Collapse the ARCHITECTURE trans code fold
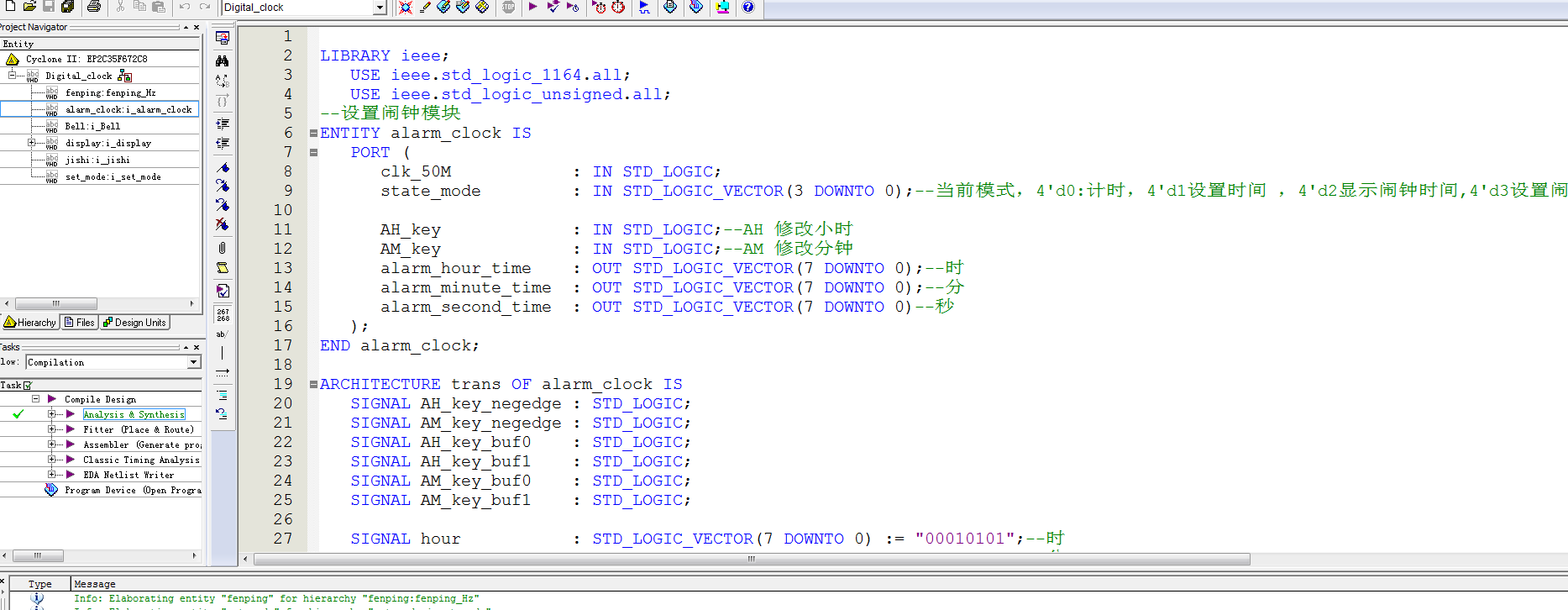Viewport: 1568px width, 610px height. click(x=313, y=384)
